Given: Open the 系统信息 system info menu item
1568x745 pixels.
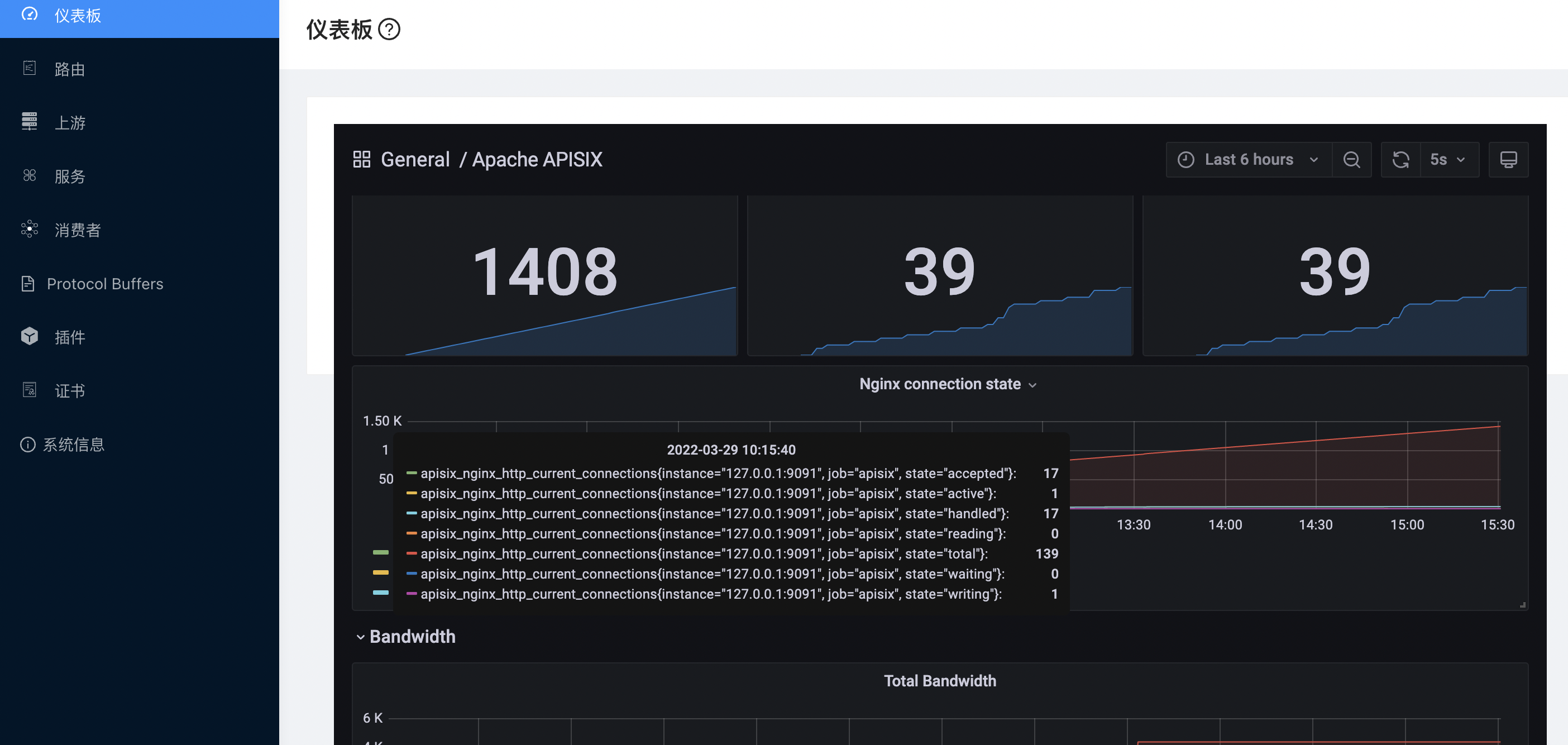Looking at the screenshot, I should pyautogui.click(x=140, y=445).
